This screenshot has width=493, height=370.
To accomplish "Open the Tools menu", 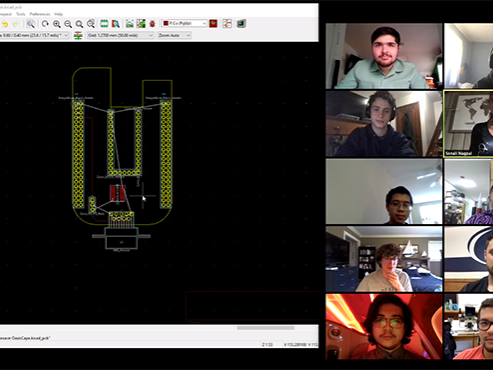I will (x=21, y=14).
